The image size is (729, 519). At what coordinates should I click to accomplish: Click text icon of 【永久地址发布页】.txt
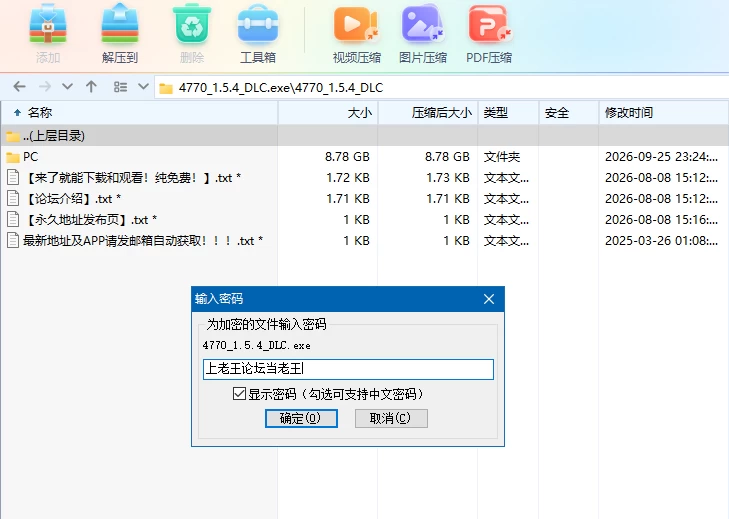pos(13,219)
